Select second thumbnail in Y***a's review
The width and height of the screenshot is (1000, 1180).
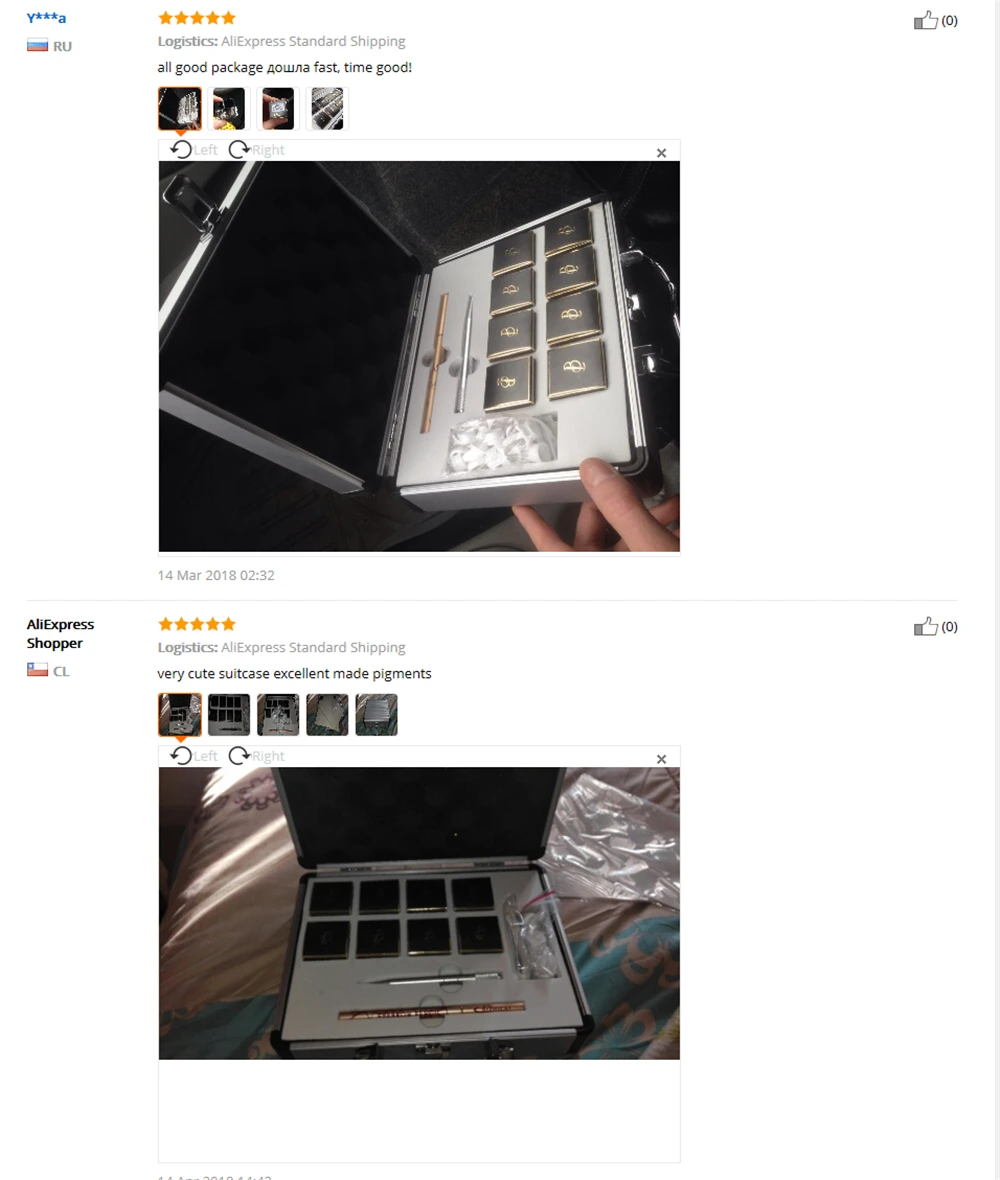[x=229, y=108]
